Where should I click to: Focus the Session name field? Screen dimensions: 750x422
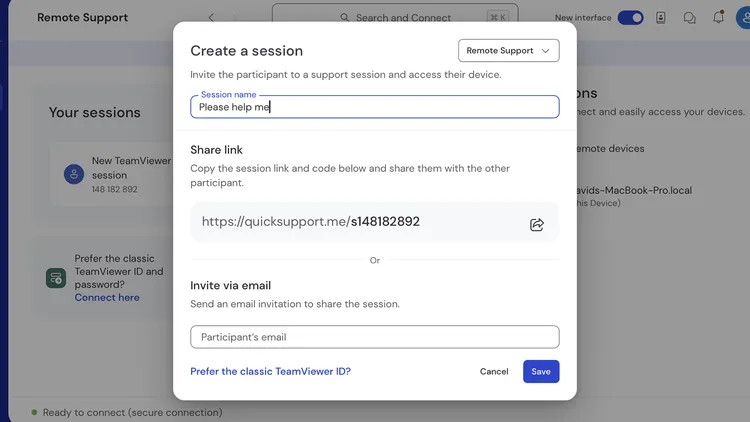[x=375, y=107]
